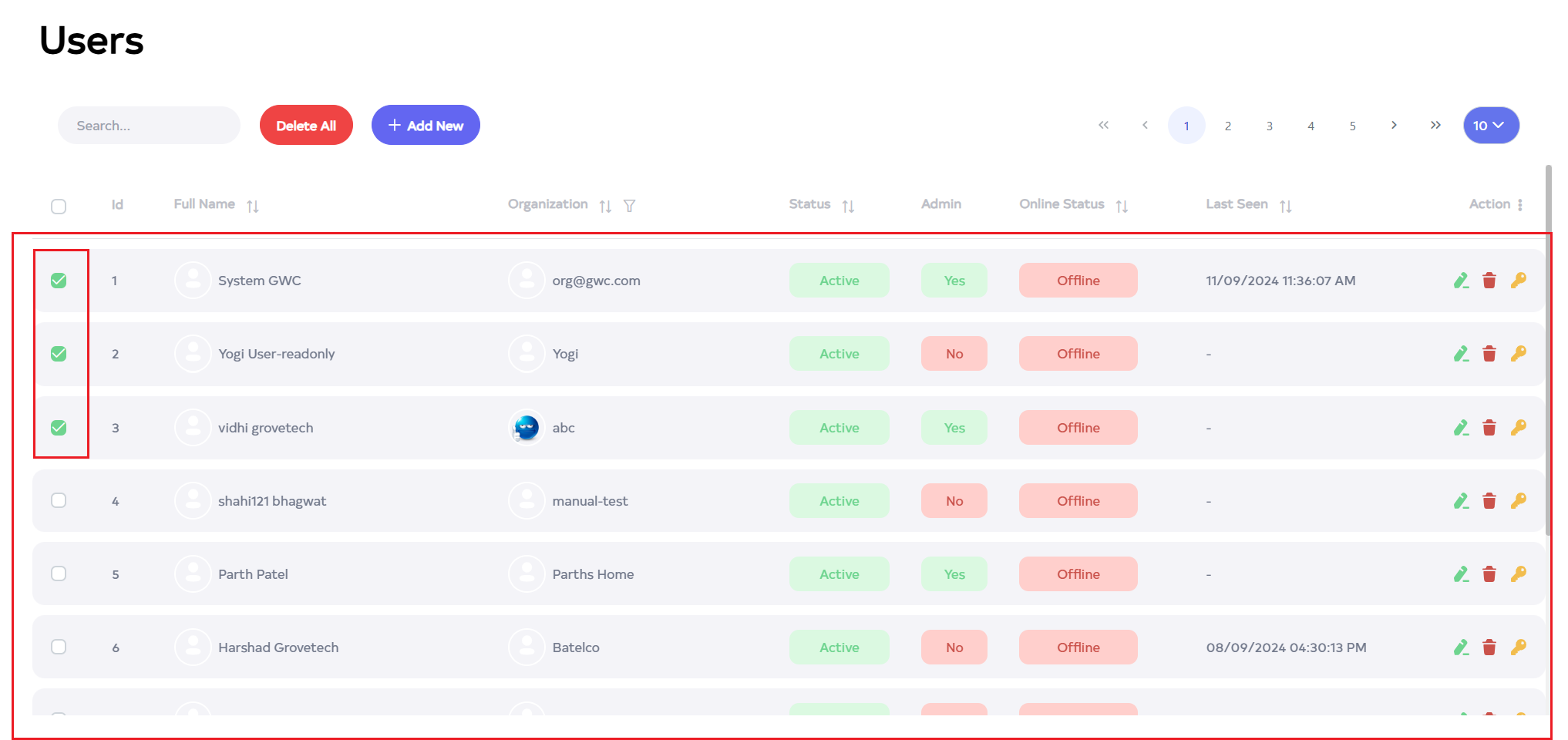
Task: Click edit pencil icon for System GWC
Action: click(1461, 281)
